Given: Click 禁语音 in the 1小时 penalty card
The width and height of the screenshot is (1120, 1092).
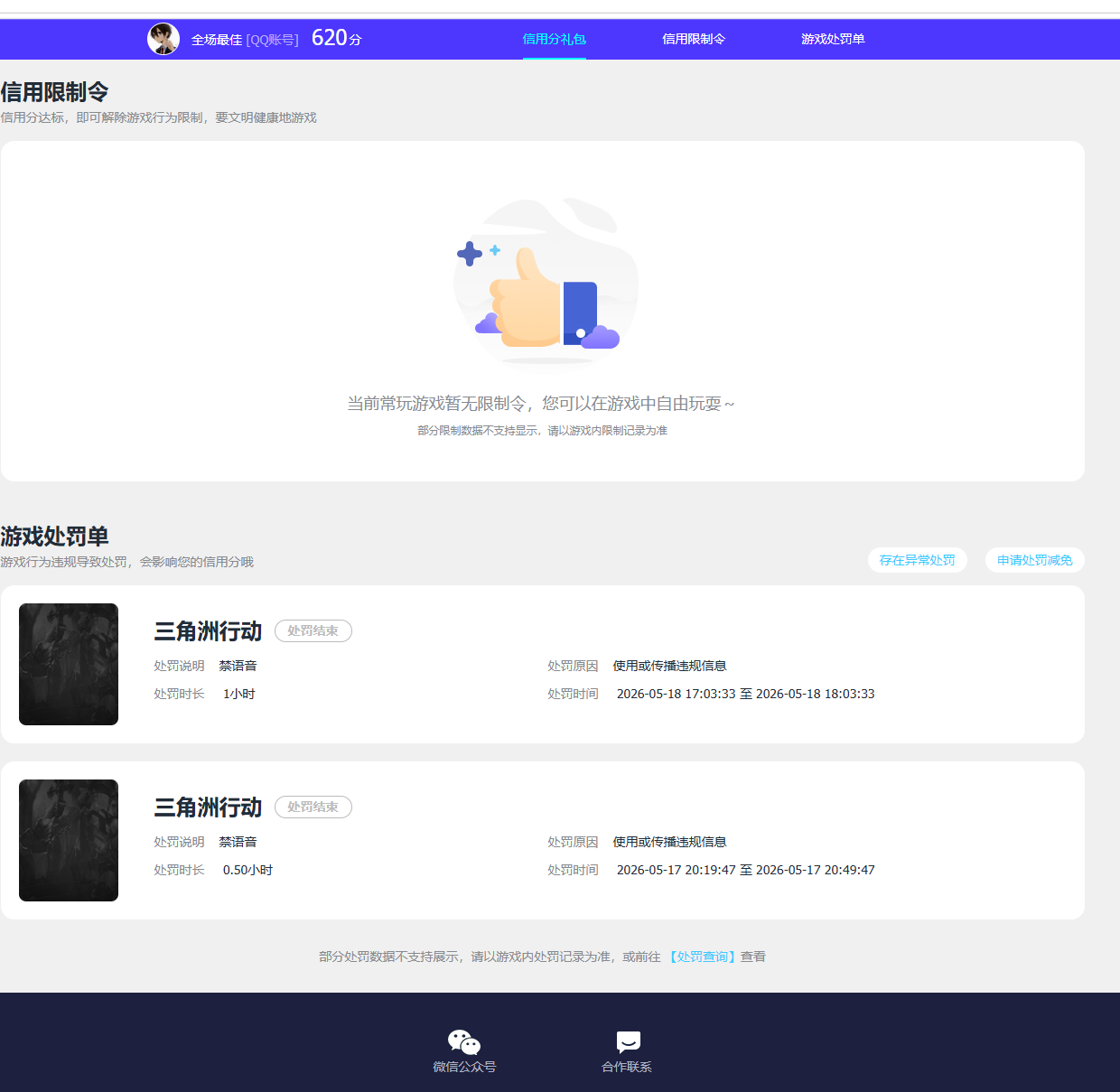Looking at the screenshot, I should point(238,666).
